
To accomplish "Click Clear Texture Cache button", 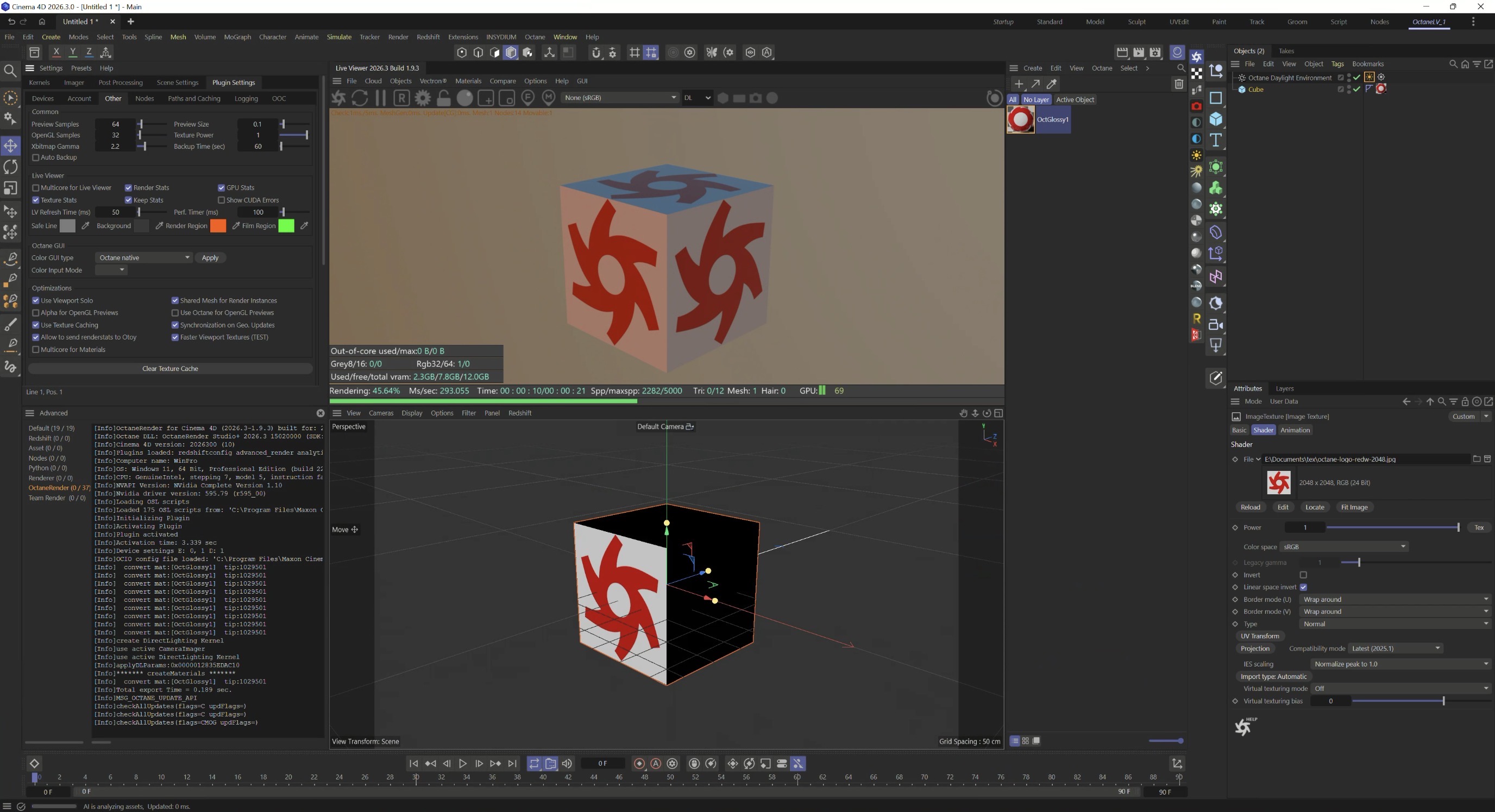I will click(170, 369).
